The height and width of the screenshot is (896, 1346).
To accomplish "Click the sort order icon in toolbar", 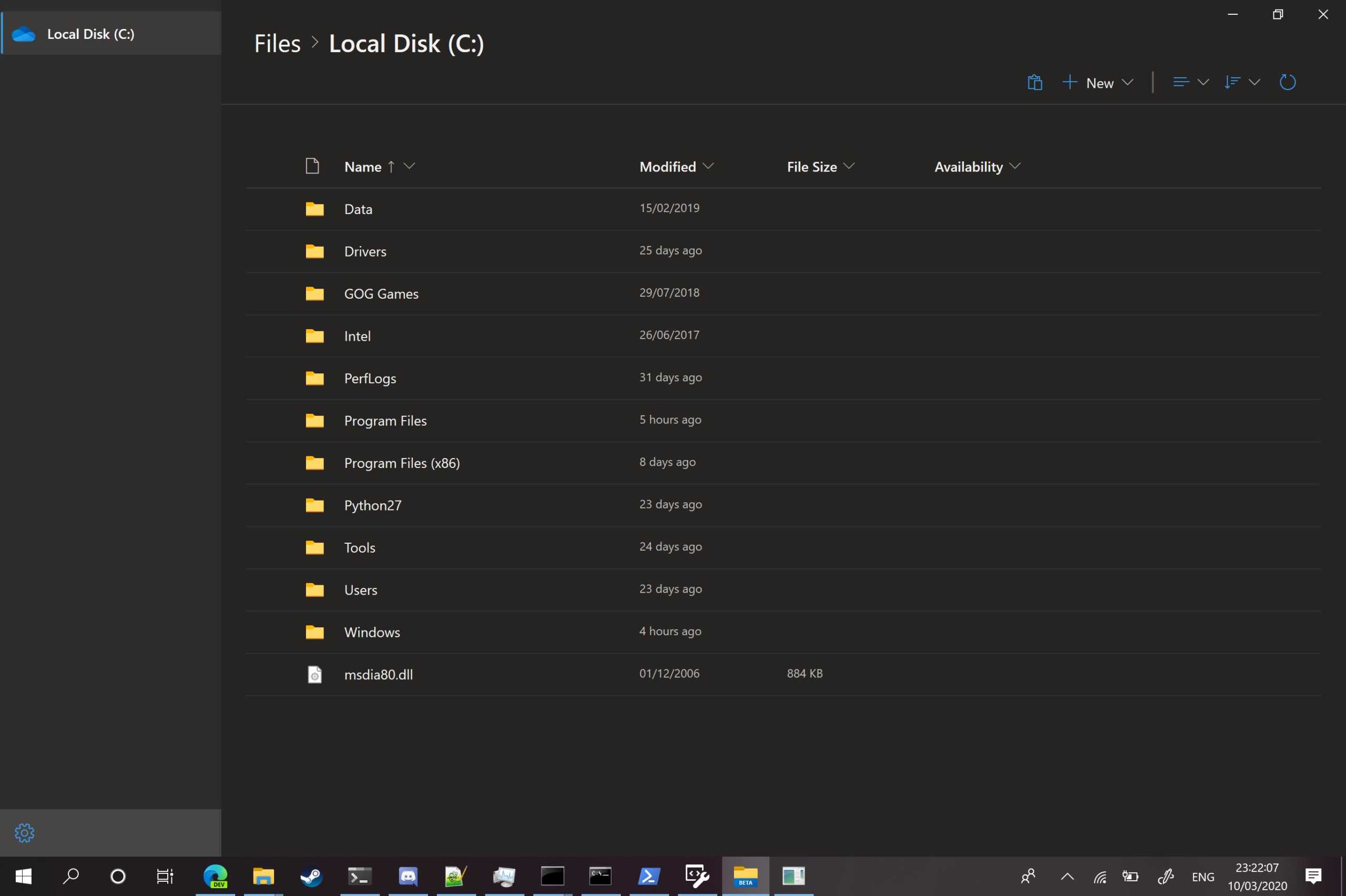I will click(1232, 82).
